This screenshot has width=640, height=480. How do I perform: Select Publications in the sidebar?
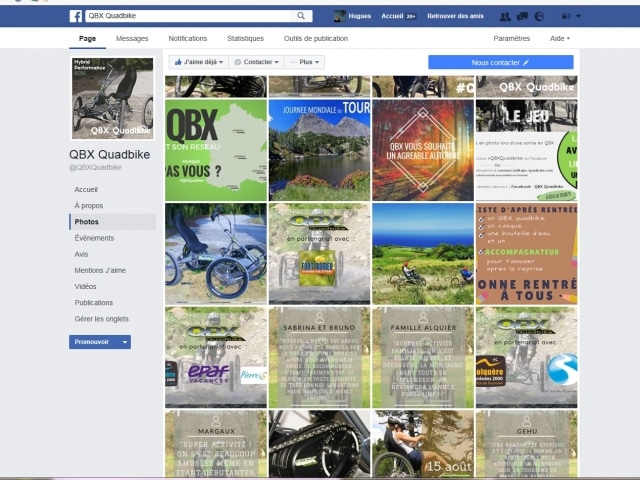point(93,302)
